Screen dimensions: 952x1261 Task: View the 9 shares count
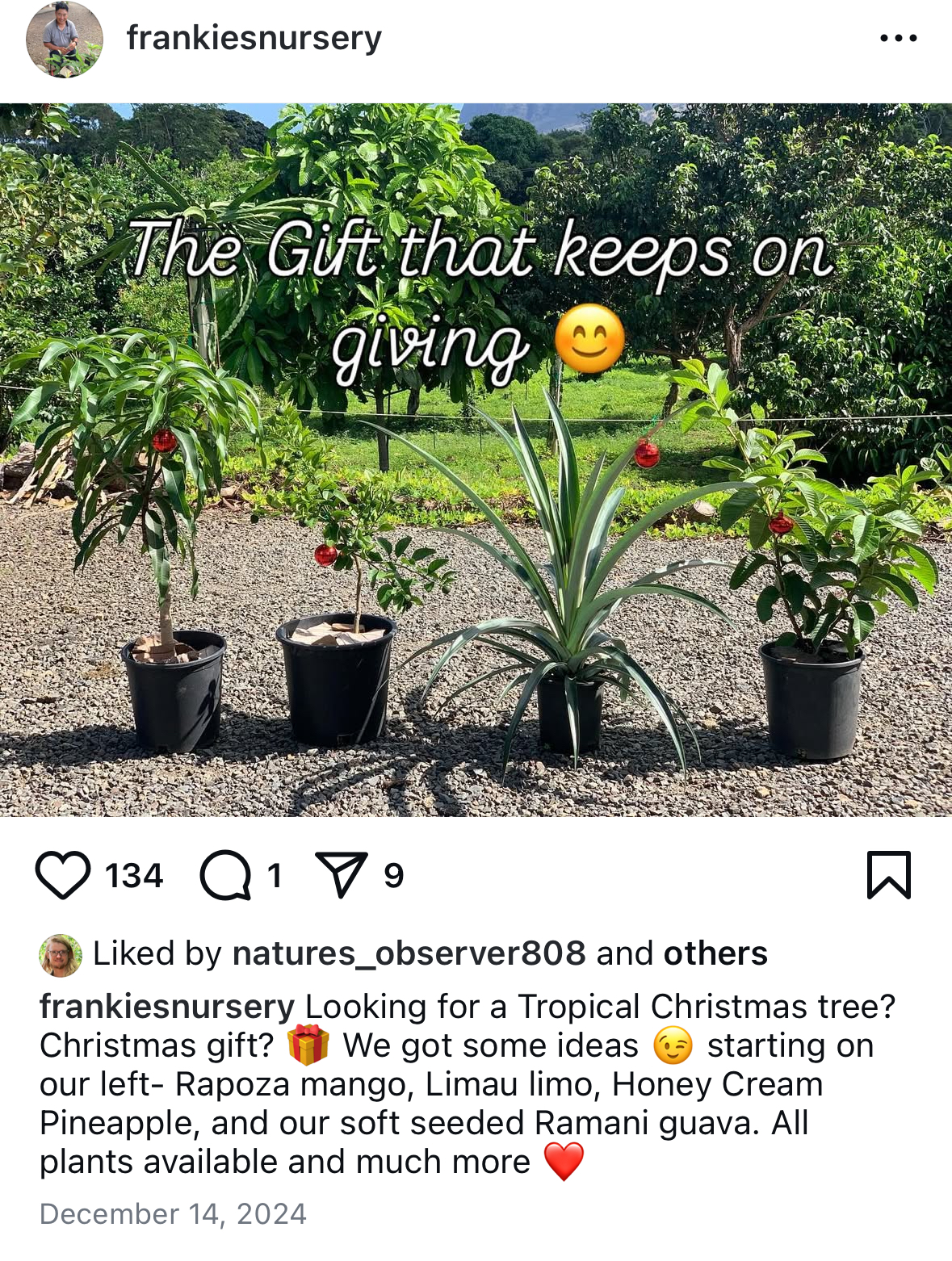[393, 876]
